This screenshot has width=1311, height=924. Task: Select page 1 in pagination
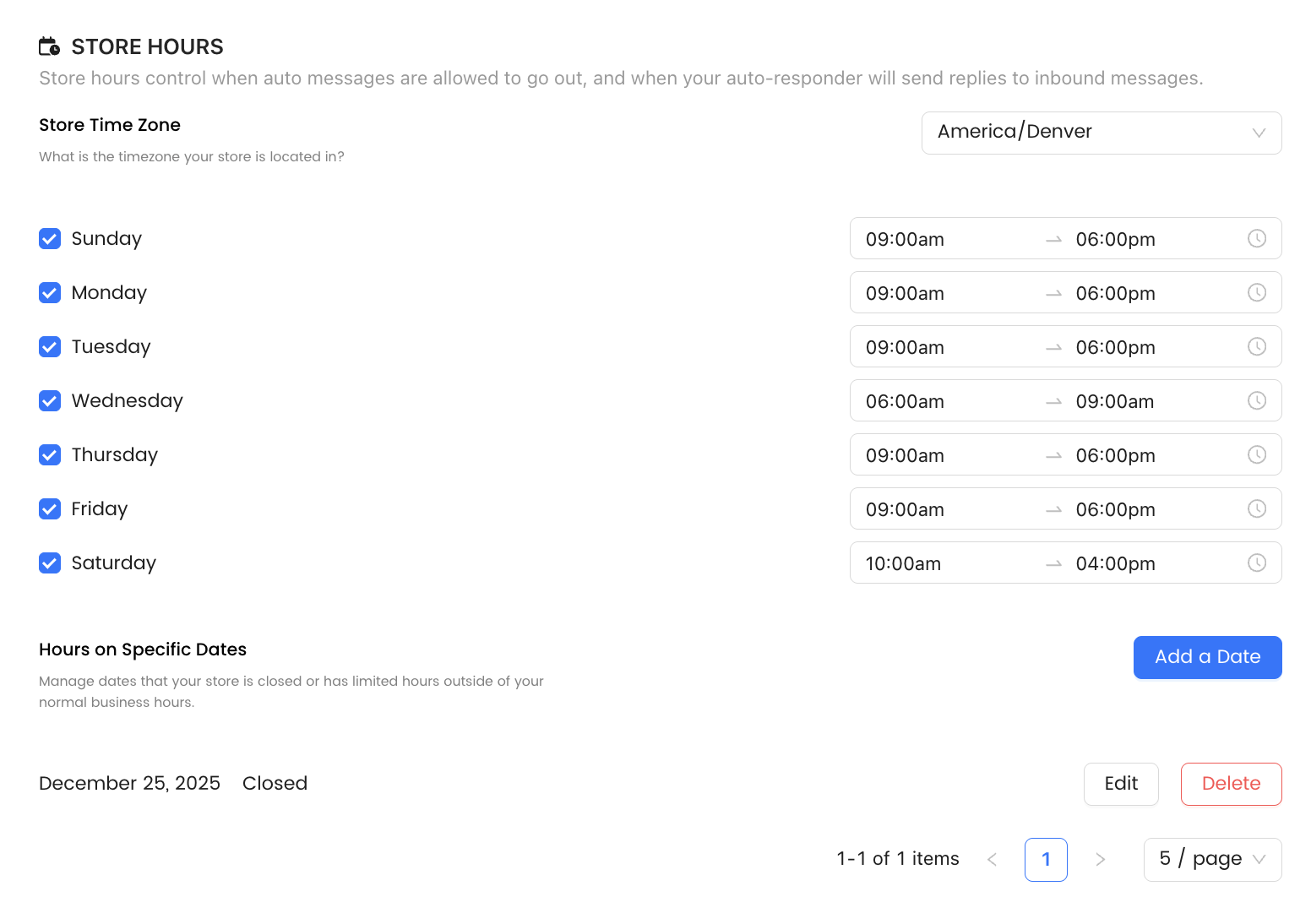pos(1046,859)
